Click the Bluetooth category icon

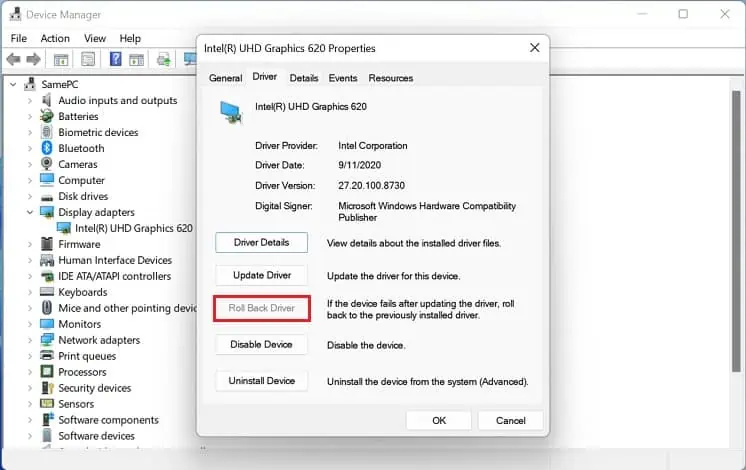point(46,148)
